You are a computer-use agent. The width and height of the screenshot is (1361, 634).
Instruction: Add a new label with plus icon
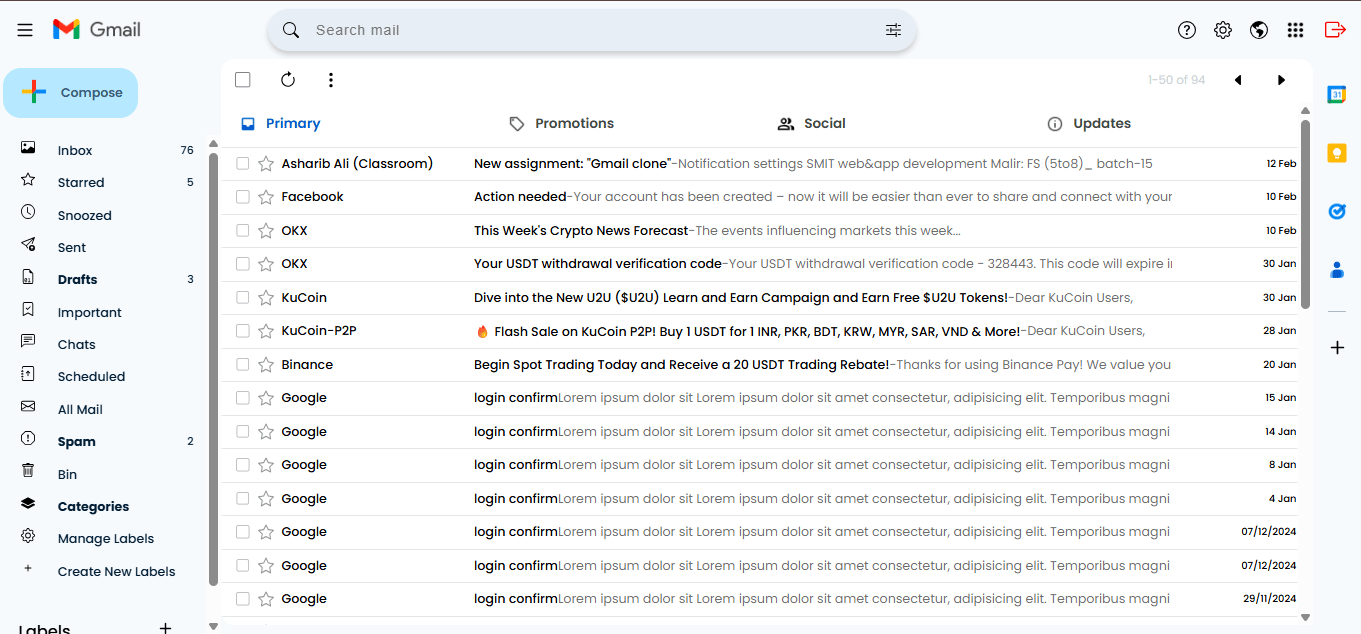[166, 627]
